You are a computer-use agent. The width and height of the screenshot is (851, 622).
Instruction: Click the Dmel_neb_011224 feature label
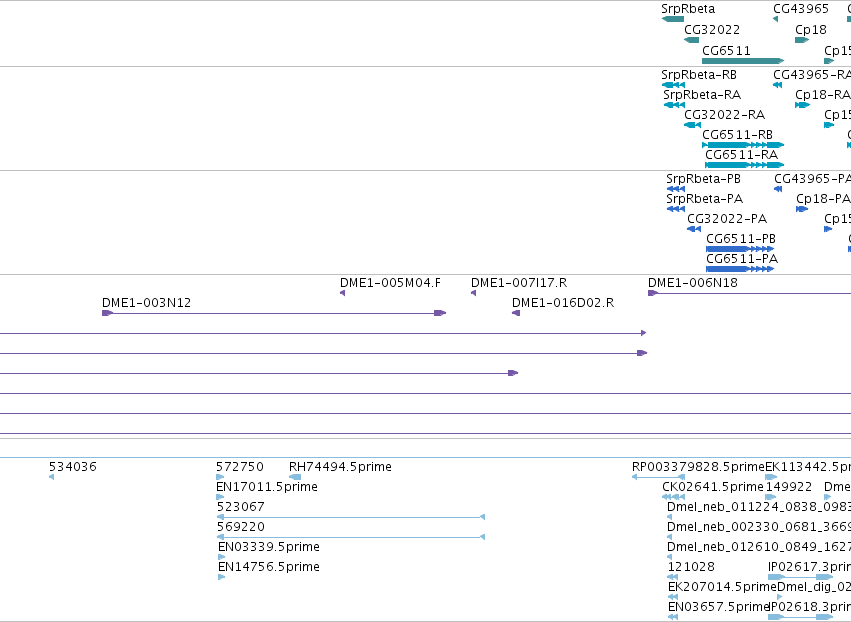[x=759, y=507]
